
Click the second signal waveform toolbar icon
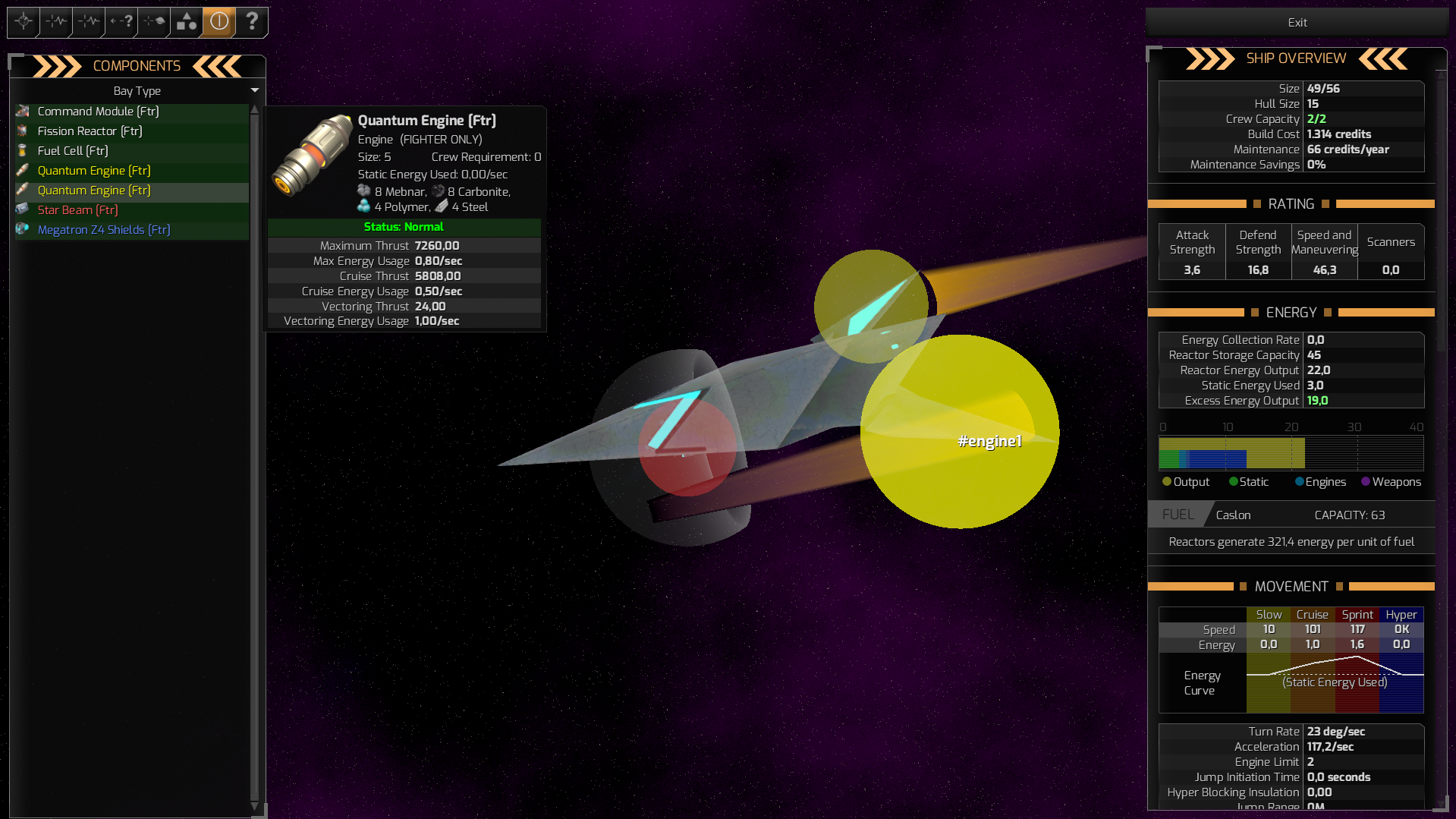click(x=87, y=22)
